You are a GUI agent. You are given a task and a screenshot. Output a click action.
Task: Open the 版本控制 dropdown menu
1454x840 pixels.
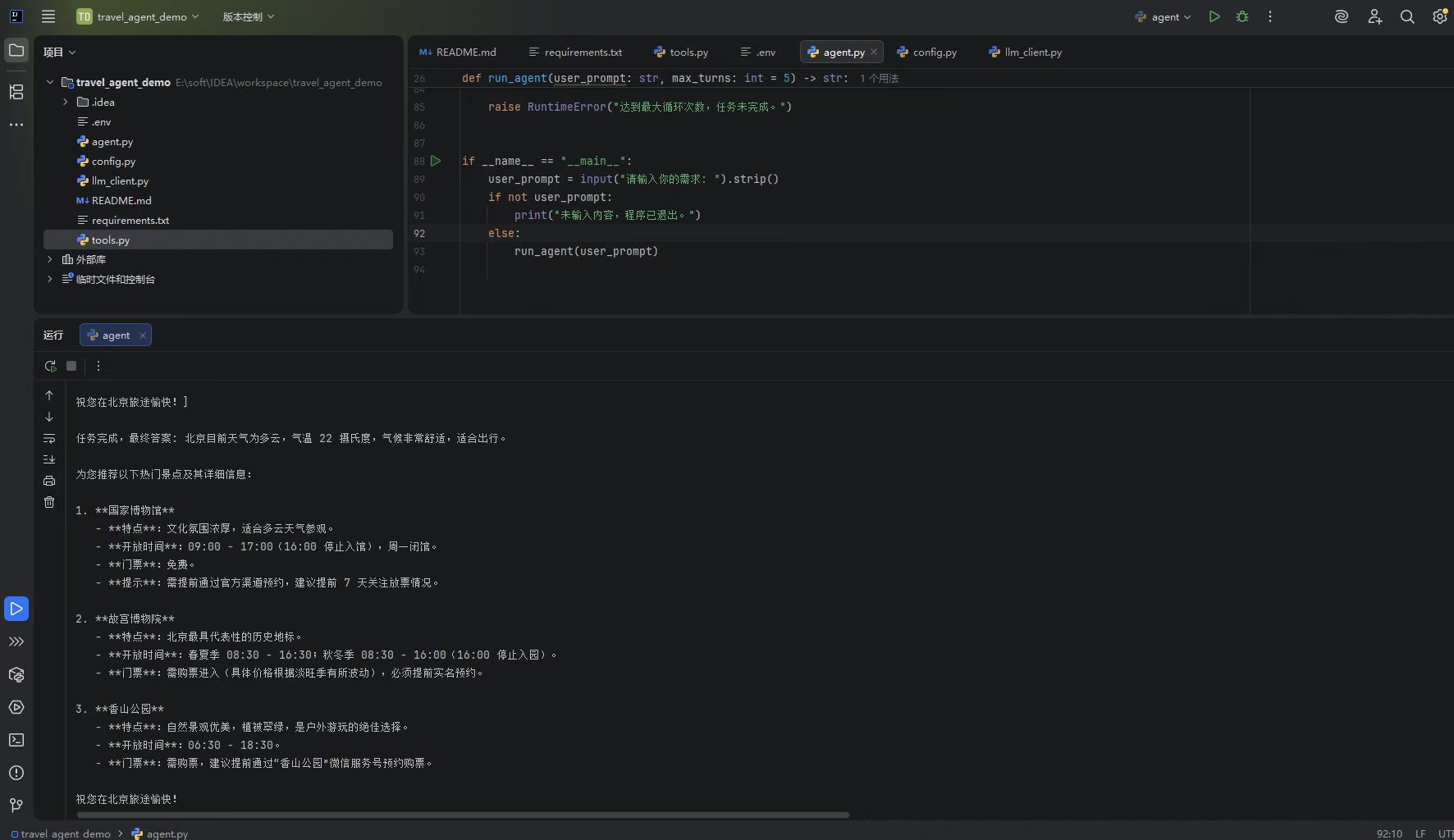coord(248,16)
